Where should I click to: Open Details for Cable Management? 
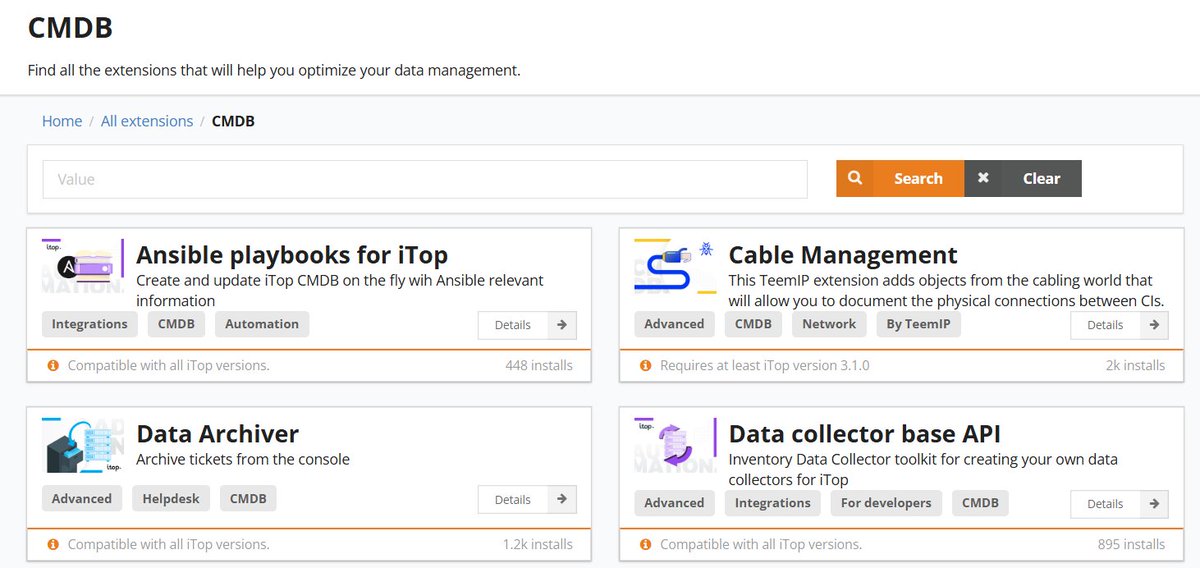[x=1119, y=325]
